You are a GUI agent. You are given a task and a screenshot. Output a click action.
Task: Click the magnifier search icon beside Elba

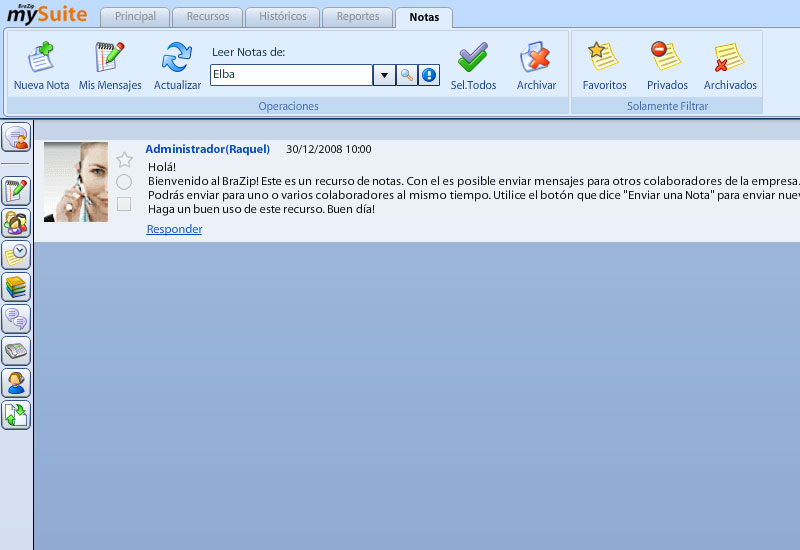click(x=407, y=75)
